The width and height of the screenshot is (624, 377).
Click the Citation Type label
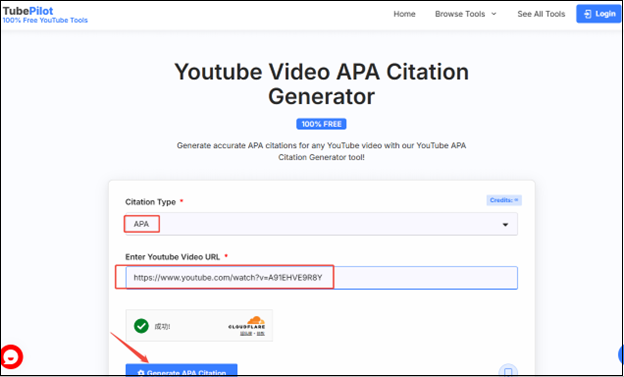point(150,202)
